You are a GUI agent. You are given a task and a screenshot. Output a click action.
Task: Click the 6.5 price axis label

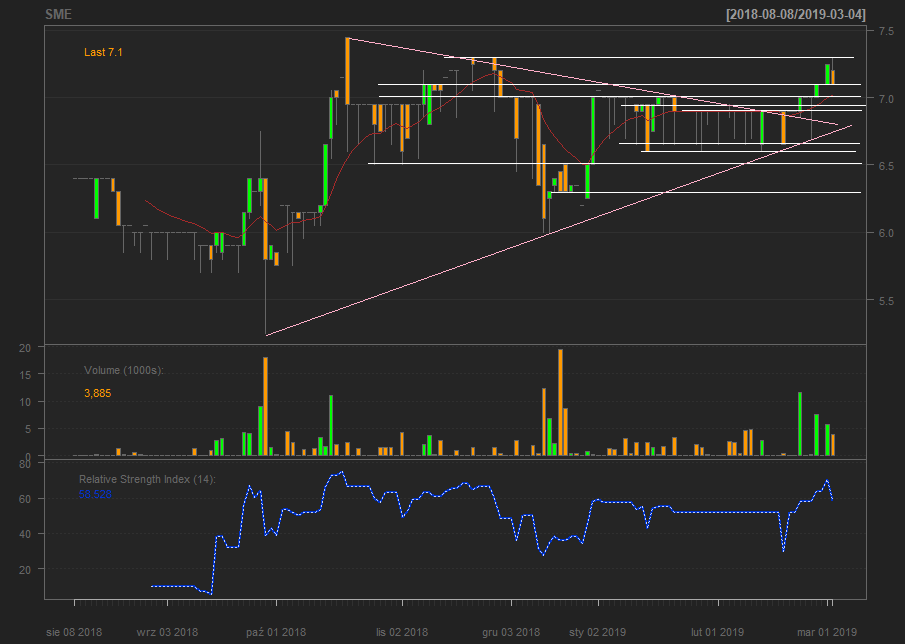coord(886,166)
